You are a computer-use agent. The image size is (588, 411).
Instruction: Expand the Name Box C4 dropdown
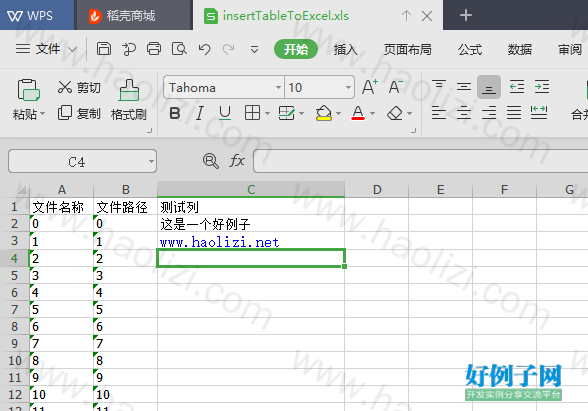(151, 162)
